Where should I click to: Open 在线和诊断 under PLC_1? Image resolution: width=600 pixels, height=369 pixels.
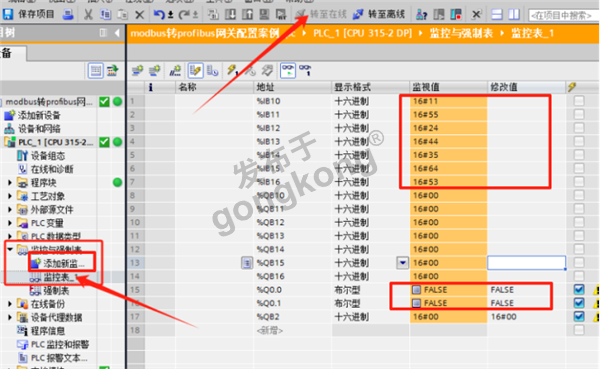tap(52, 169)
